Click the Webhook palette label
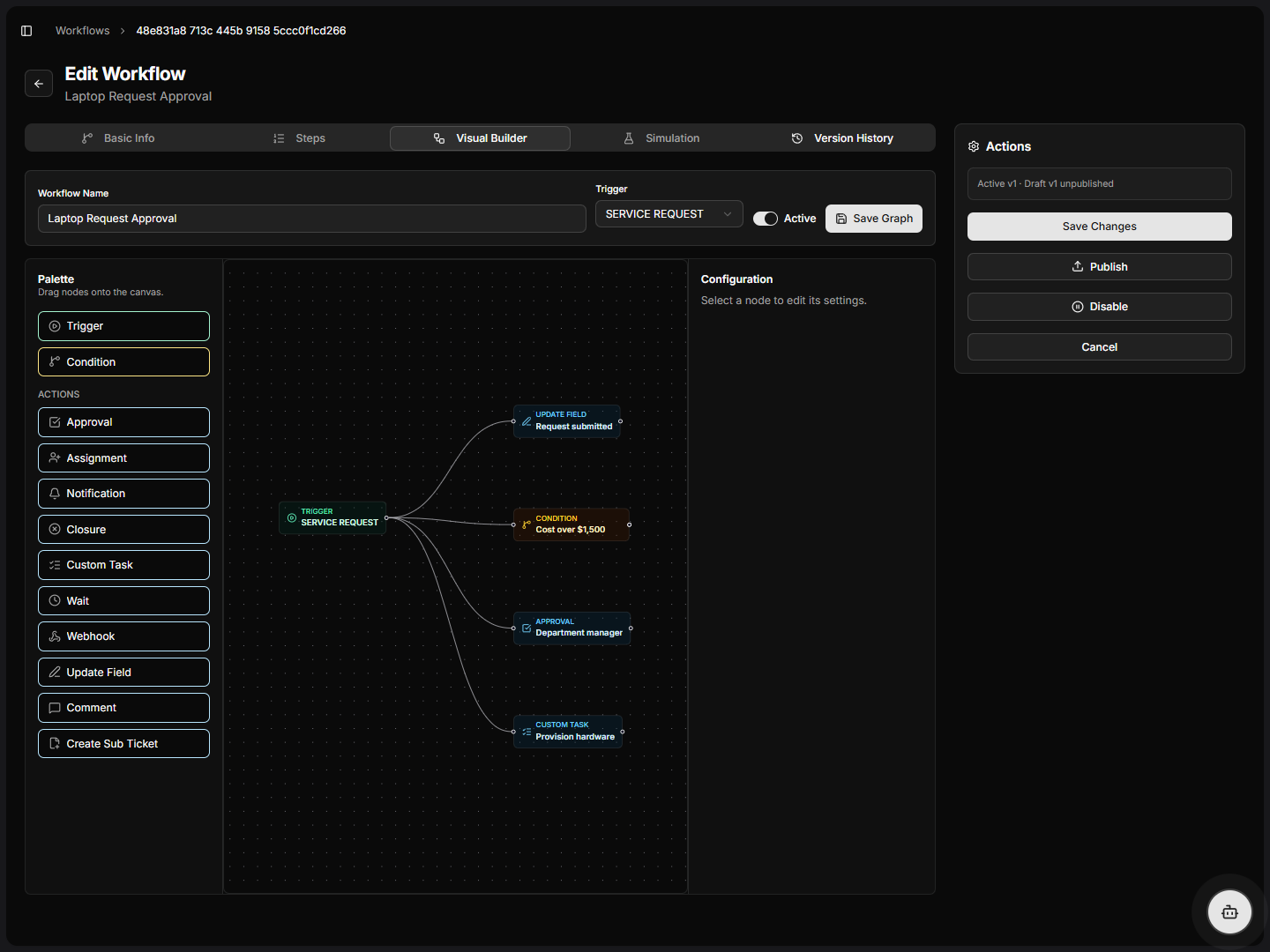Screen dimensions: 1270x952 (91, 636)
